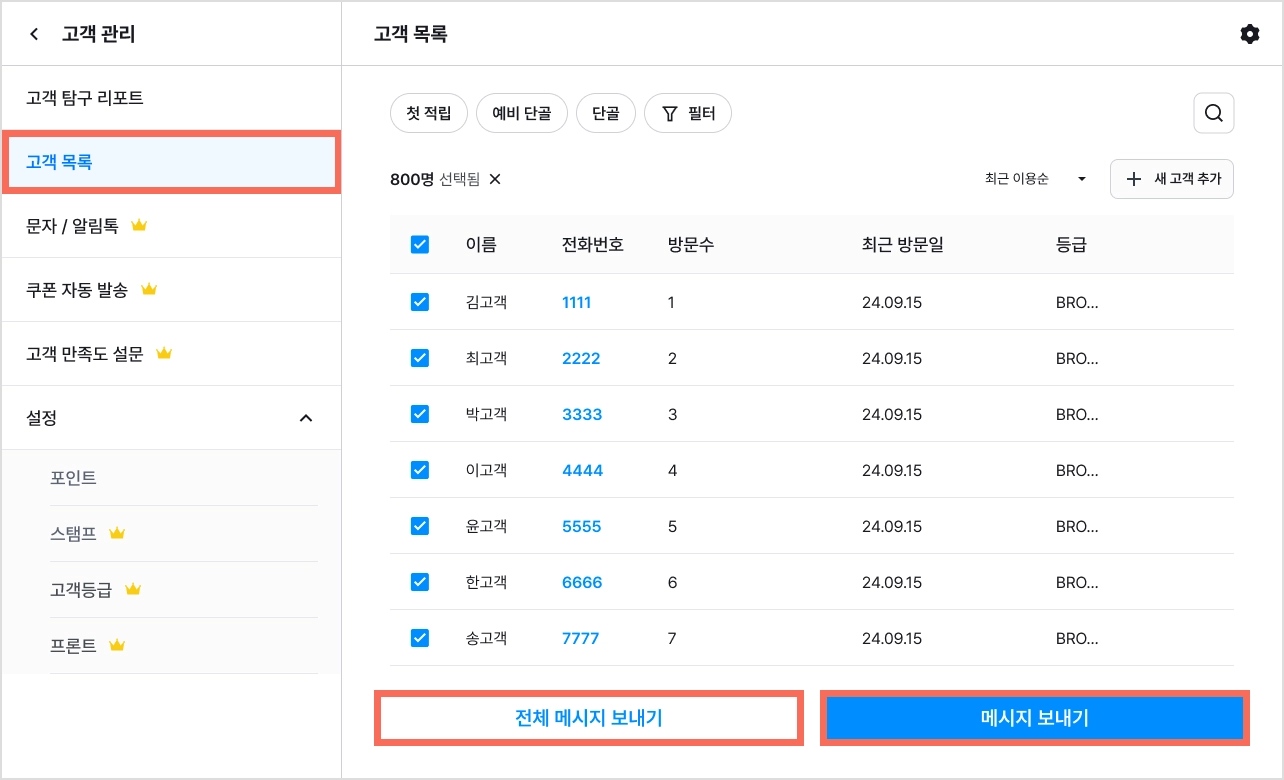Open the 최근 이용순 sort dropdown
The image size is (1284, 780).
click(x=1035, y=179)
